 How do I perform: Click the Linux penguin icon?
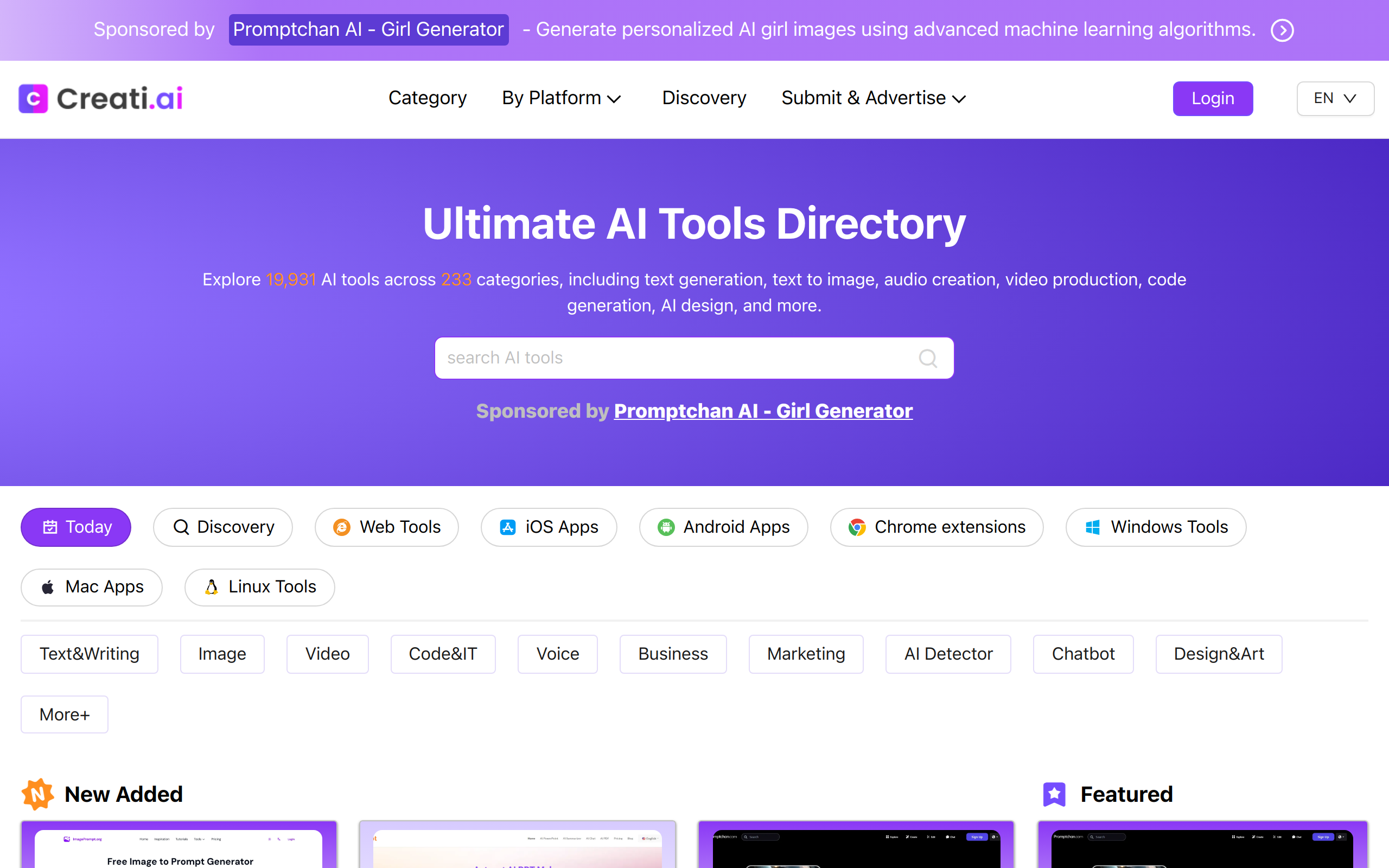(211, 586)
